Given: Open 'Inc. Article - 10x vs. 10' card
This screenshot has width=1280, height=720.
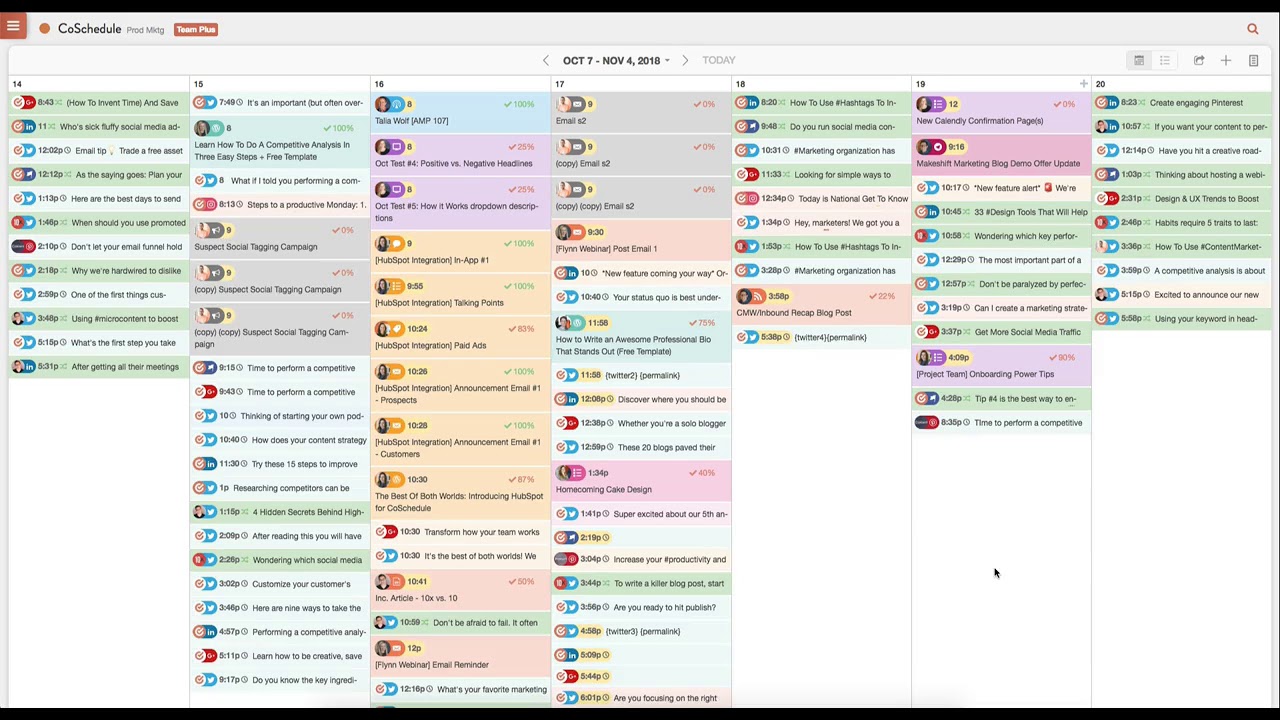Looking at the screenshot, I should click(460, 590).
